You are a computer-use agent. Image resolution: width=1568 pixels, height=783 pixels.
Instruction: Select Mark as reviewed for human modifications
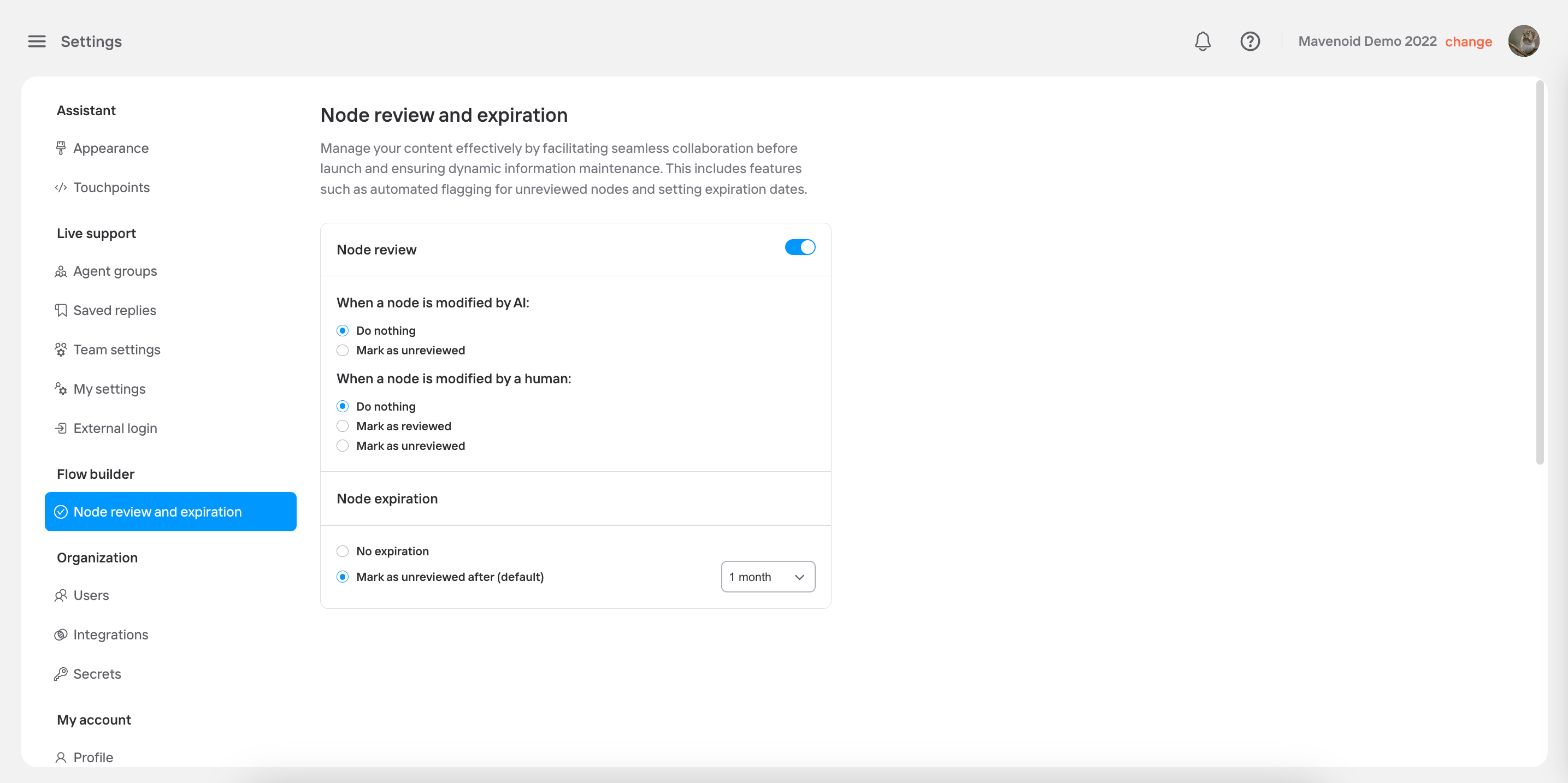343,426
